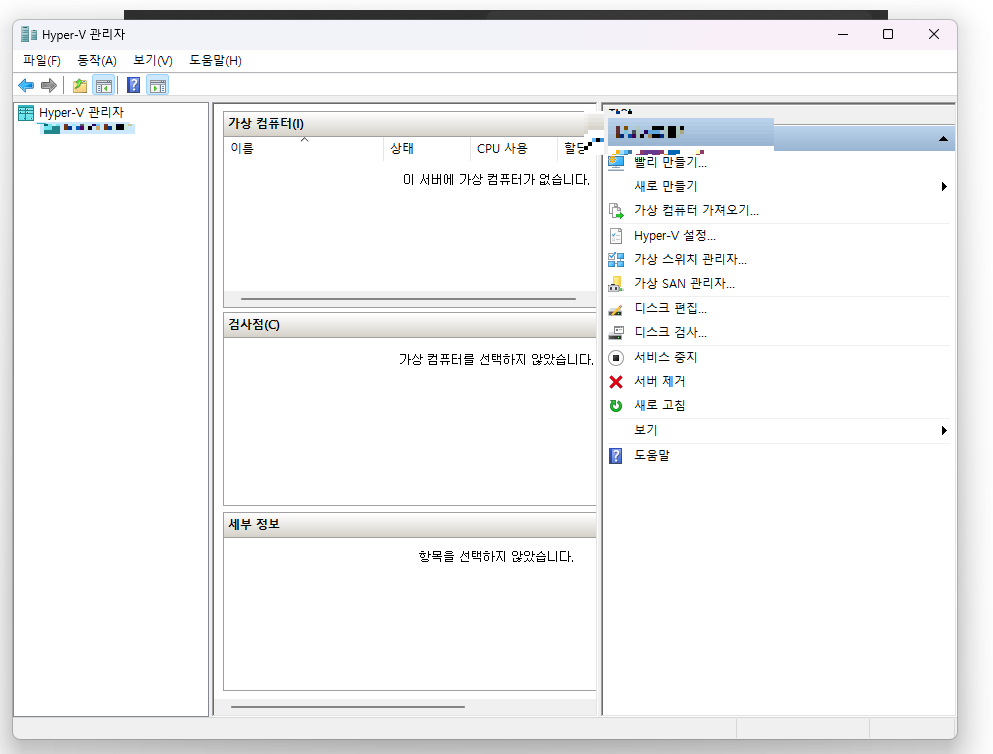Click the Hyper-V 관리자 tree node icon
This screenshot has width=993, height=754.
[26, 113]
